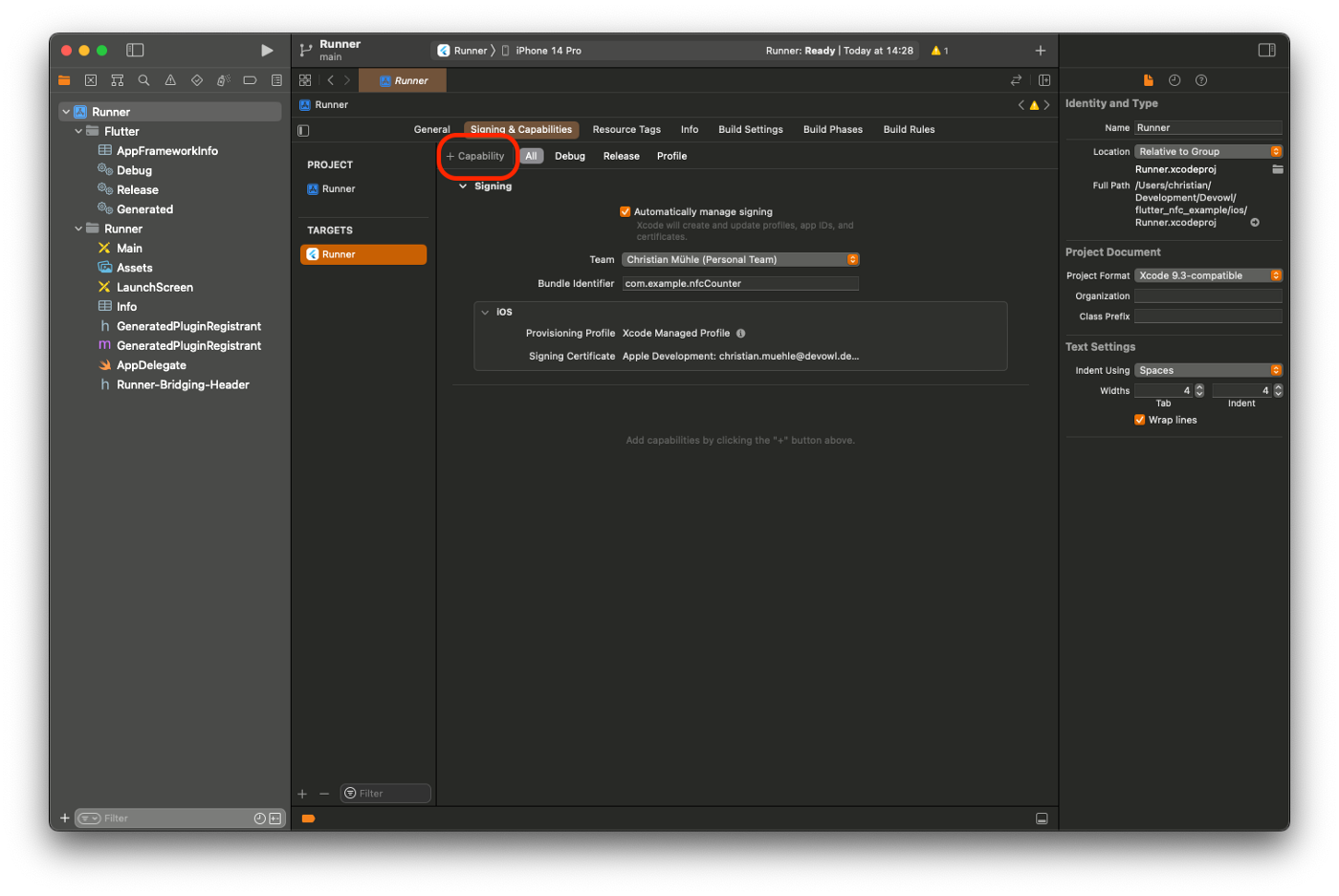Click the Library plus button in toolbar
The width and height of the screenshot is (1339, 896).
(1041, 51)
